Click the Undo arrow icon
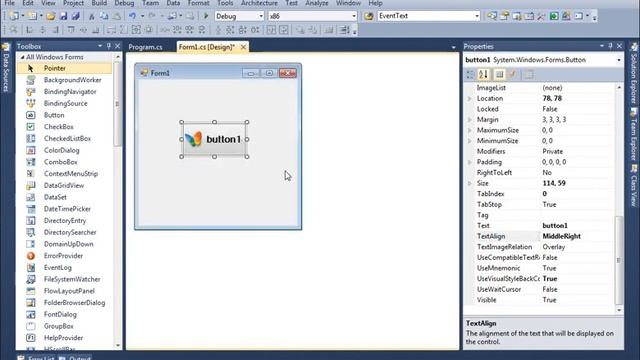This screenshot has width=640, height=360. 132,16
